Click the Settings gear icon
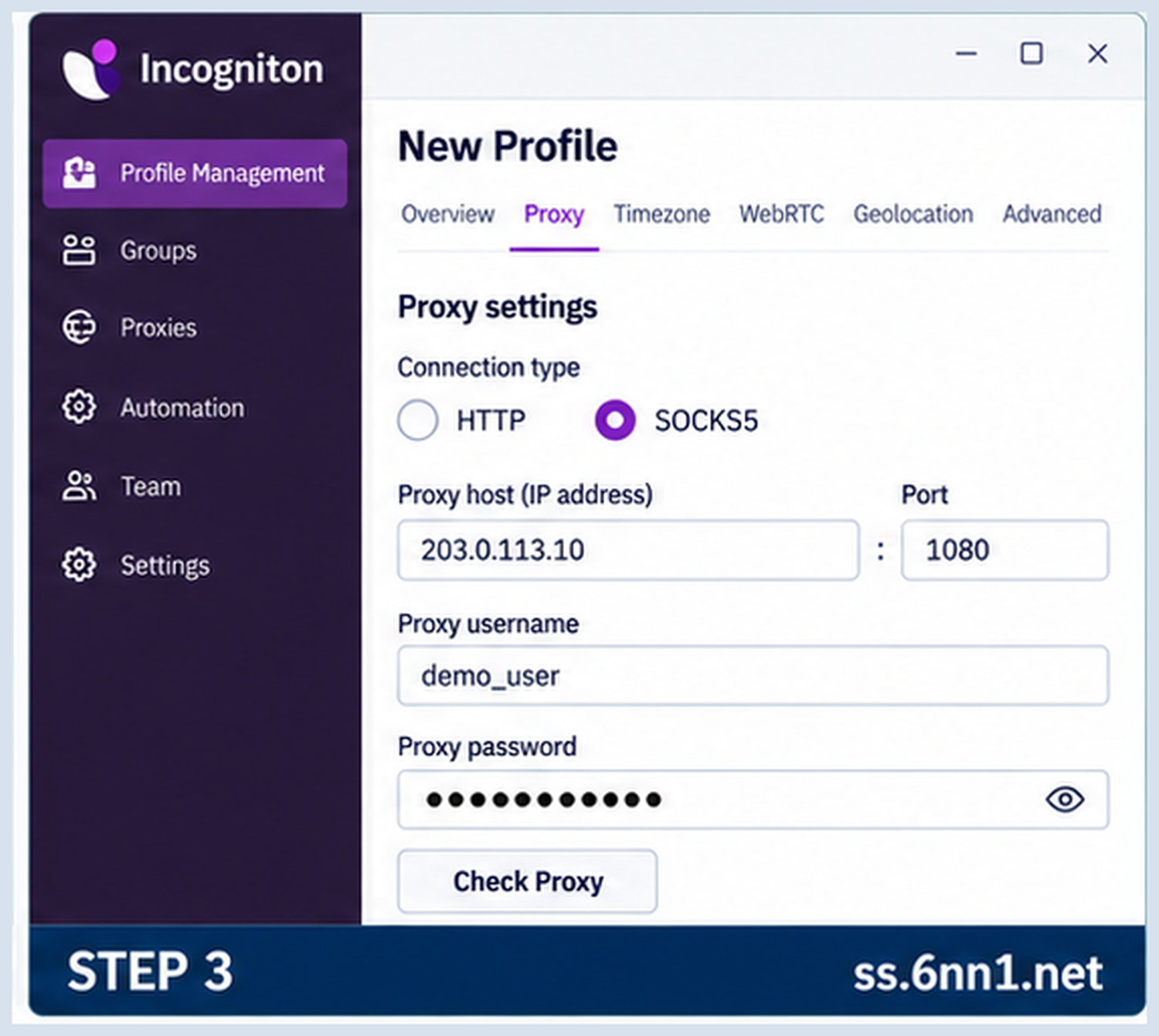Viewport: 1159px width, 1036px height. 79,565
